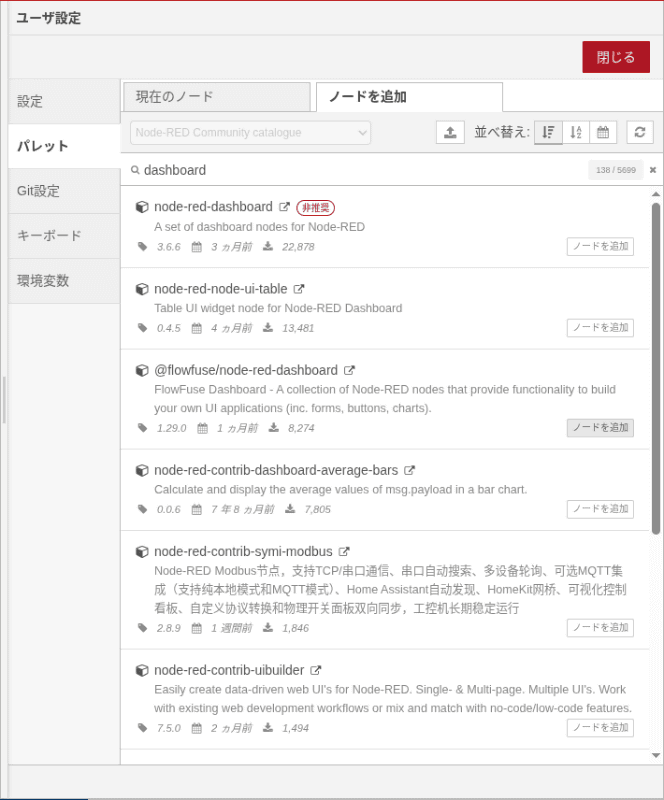Add the node-red-contrib-uibuilder node

(600, 728)
